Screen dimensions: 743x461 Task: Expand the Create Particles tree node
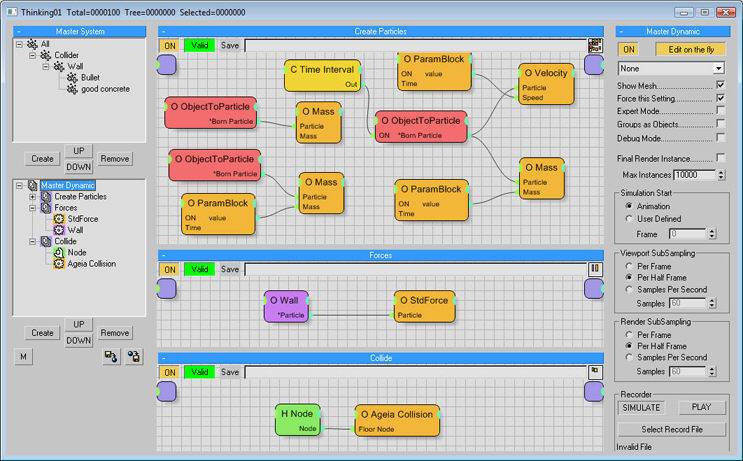pyautogui.click(x=33, y=196)
